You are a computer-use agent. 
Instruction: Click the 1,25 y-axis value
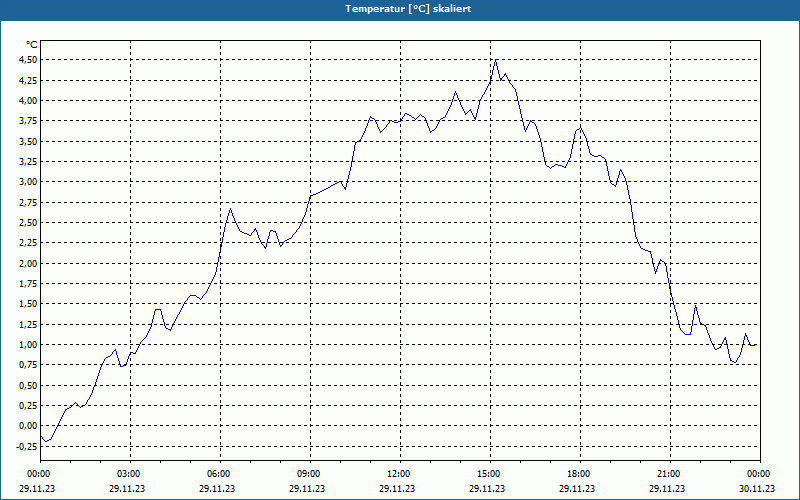[29, 324]
